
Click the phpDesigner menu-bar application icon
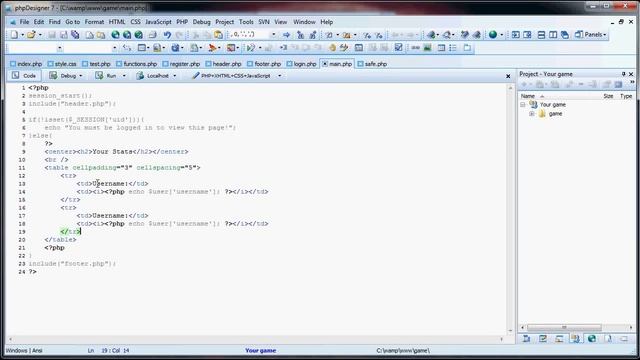coord(13,22)
